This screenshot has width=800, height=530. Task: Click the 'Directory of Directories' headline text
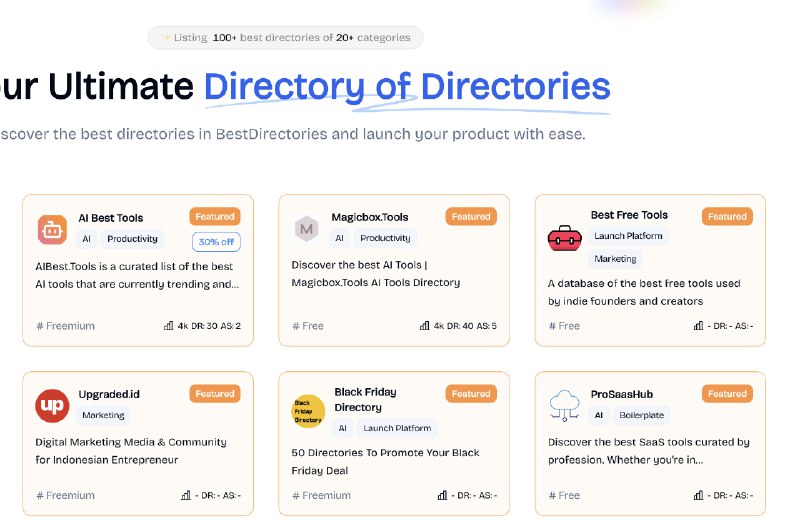coord(407,87)
